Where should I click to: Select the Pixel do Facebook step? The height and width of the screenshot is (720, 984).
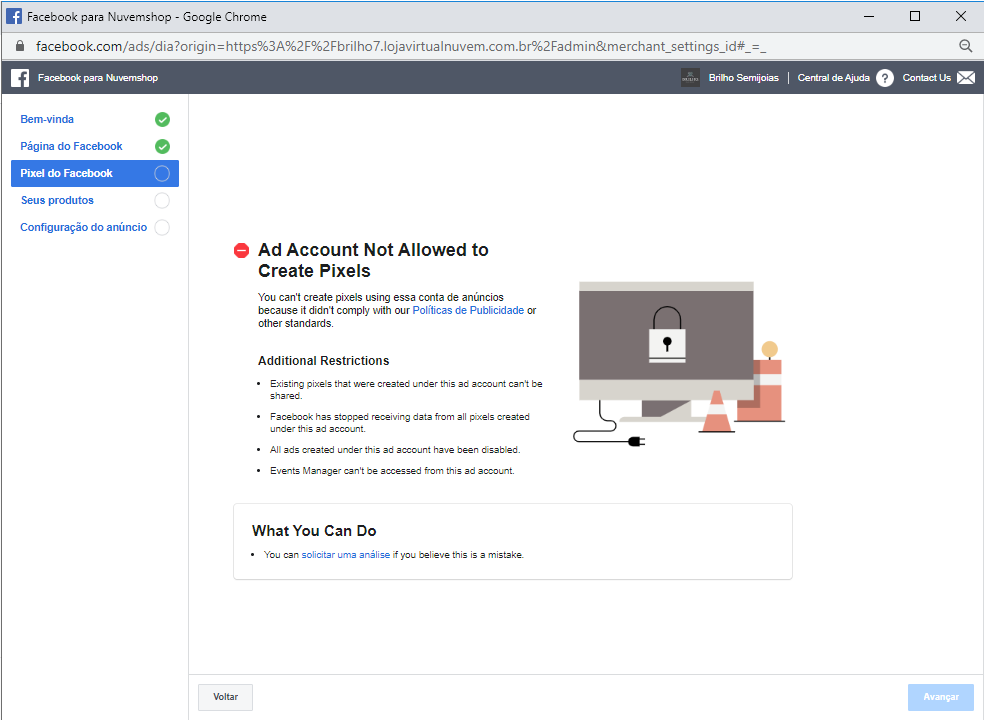point(95,173)
